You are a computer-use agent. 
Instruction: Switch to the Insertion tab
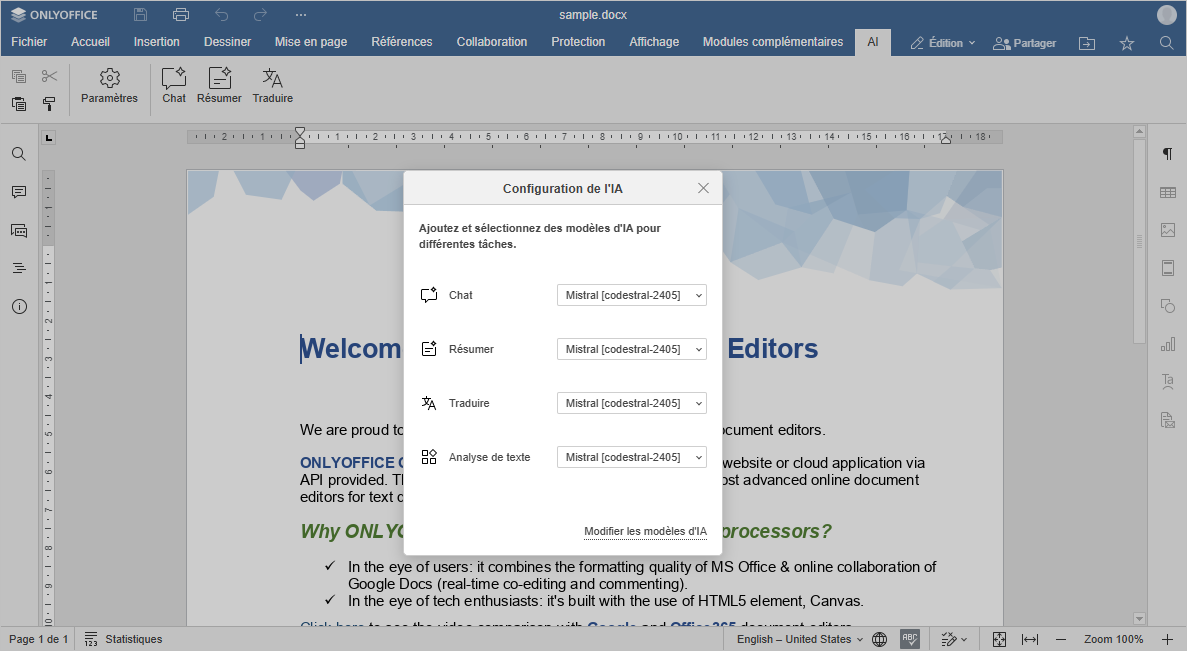(157, 42)
